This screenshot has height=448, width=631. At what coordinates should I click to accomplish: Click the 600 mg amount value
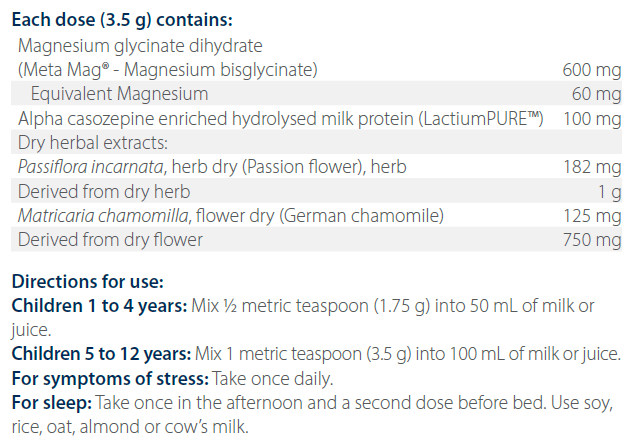[x=592, y=69]
